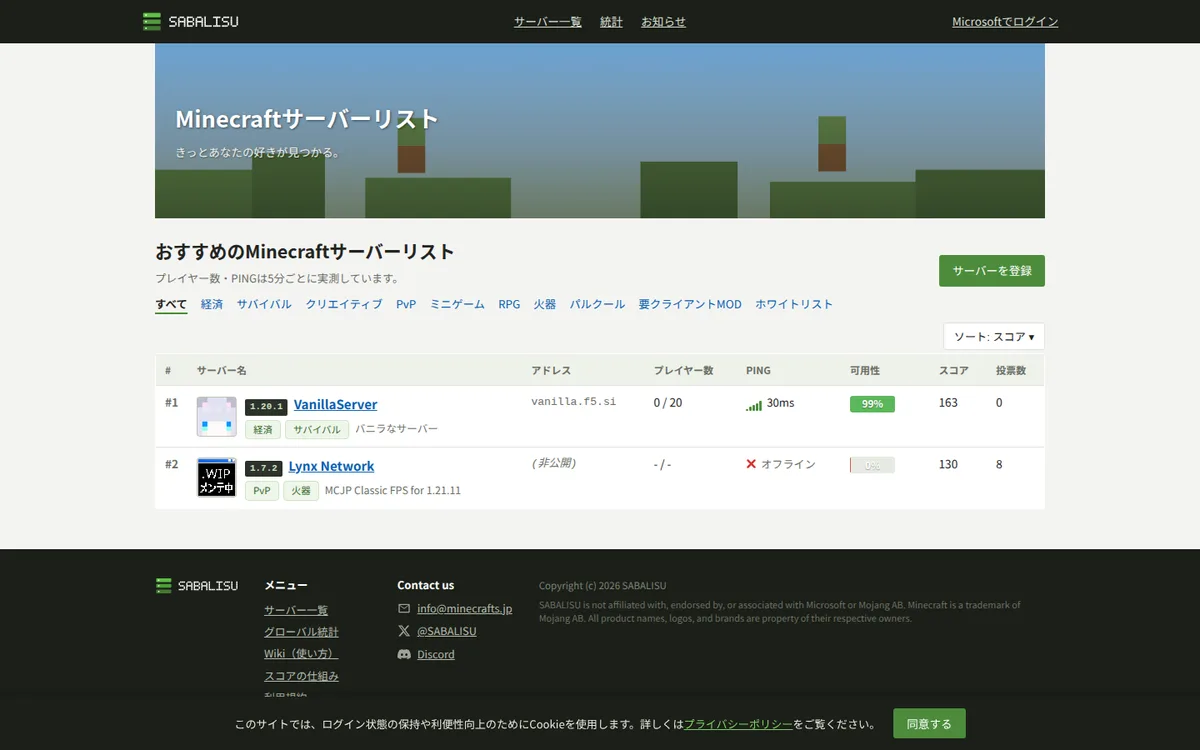Screen dimensions: 1200x750
Task: Select the サバイバル category tab
Action: [264, 304]
